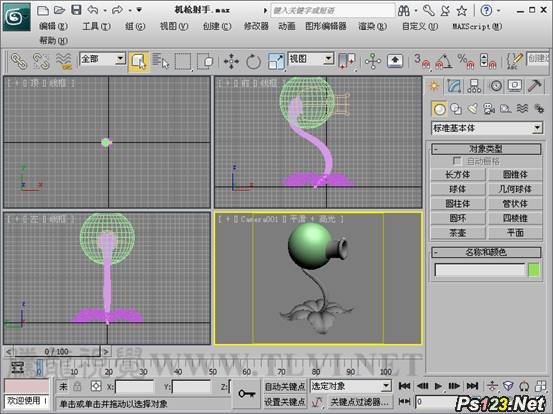This screenshot has height=414, width=553.
Task: Open the MAXScript menu
Action: 477,26
